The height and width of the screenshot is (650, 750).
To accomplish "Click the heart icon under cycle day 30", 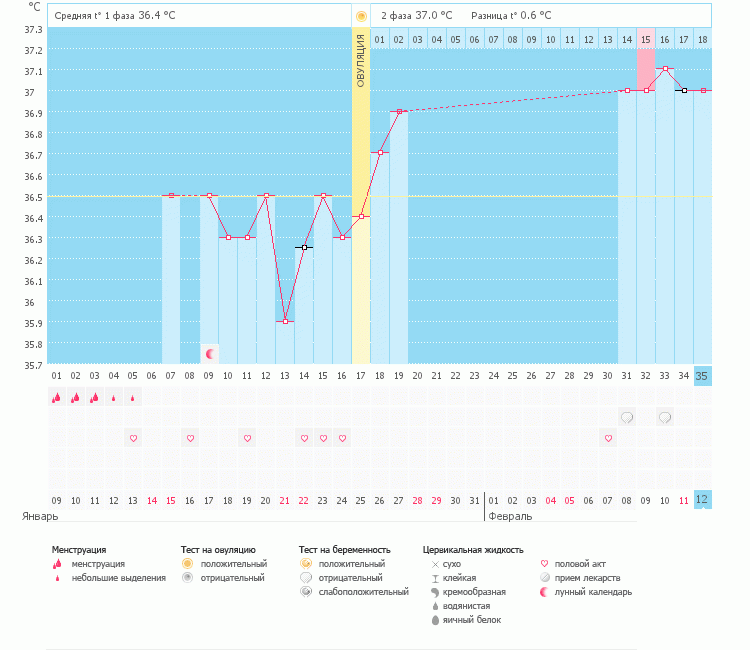I will point(608,438).
